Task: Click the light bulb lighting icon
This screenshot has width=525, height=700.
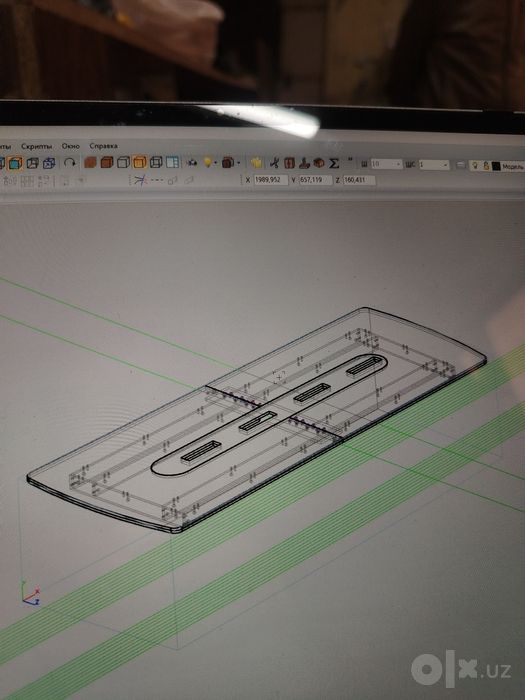Action: click(x=208, y=162)
